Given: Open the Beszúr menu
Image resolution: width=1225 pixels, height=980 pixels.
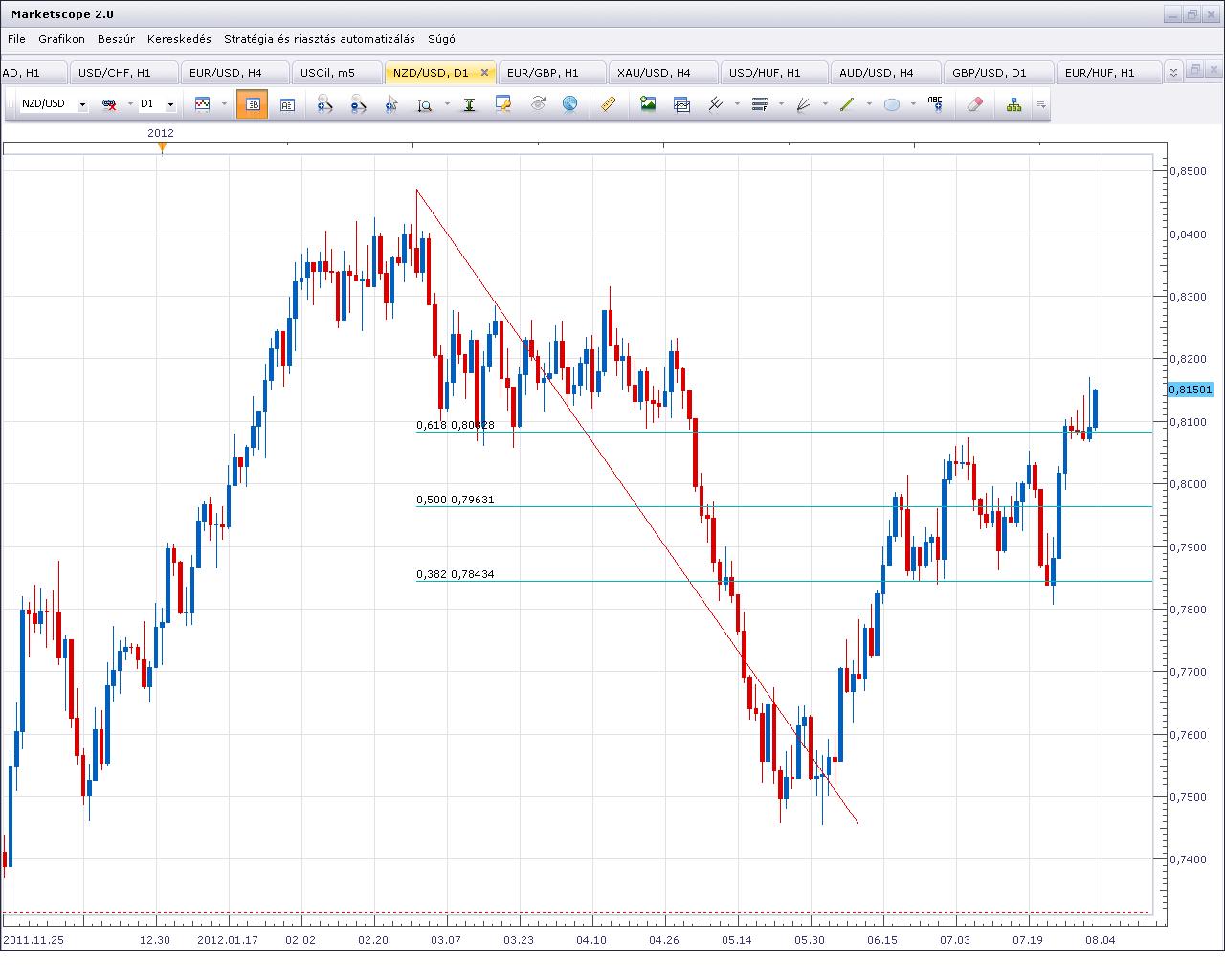Looking at the screenshot, I should tap(117, 39).
